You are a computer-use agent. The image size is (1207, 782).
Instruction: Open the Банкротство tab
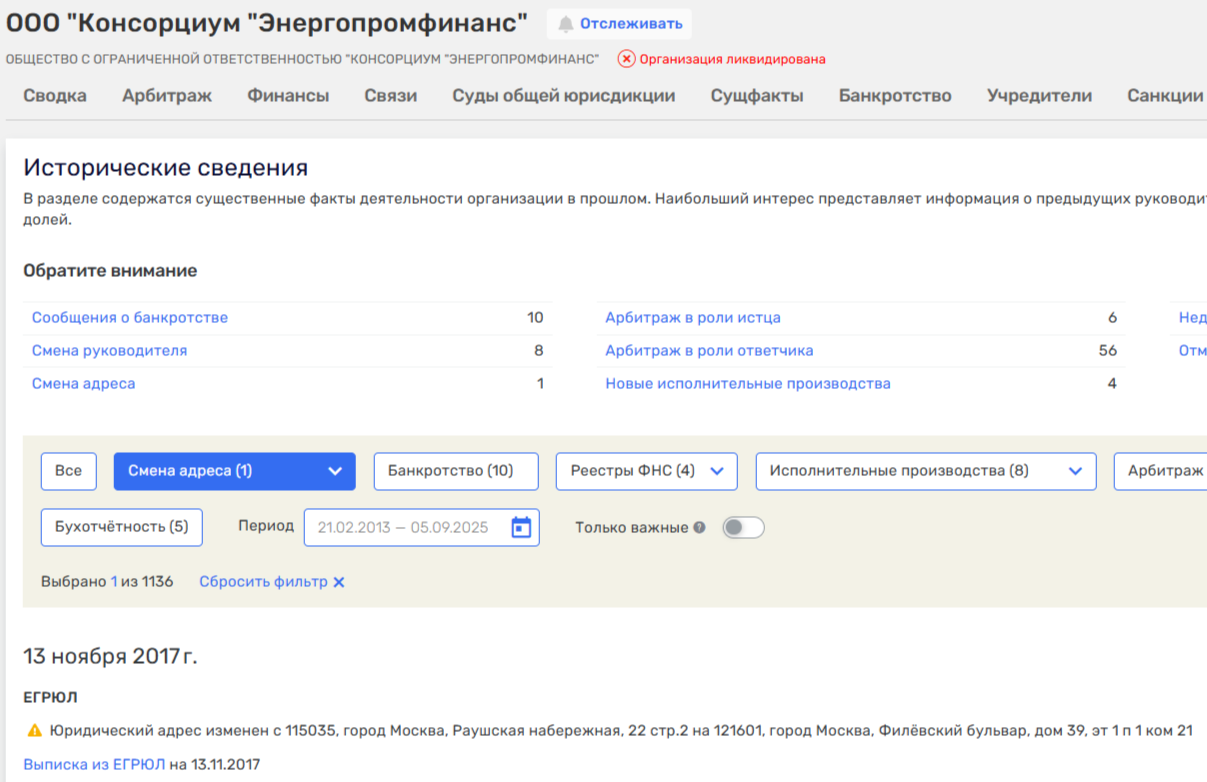pos(895,96)
